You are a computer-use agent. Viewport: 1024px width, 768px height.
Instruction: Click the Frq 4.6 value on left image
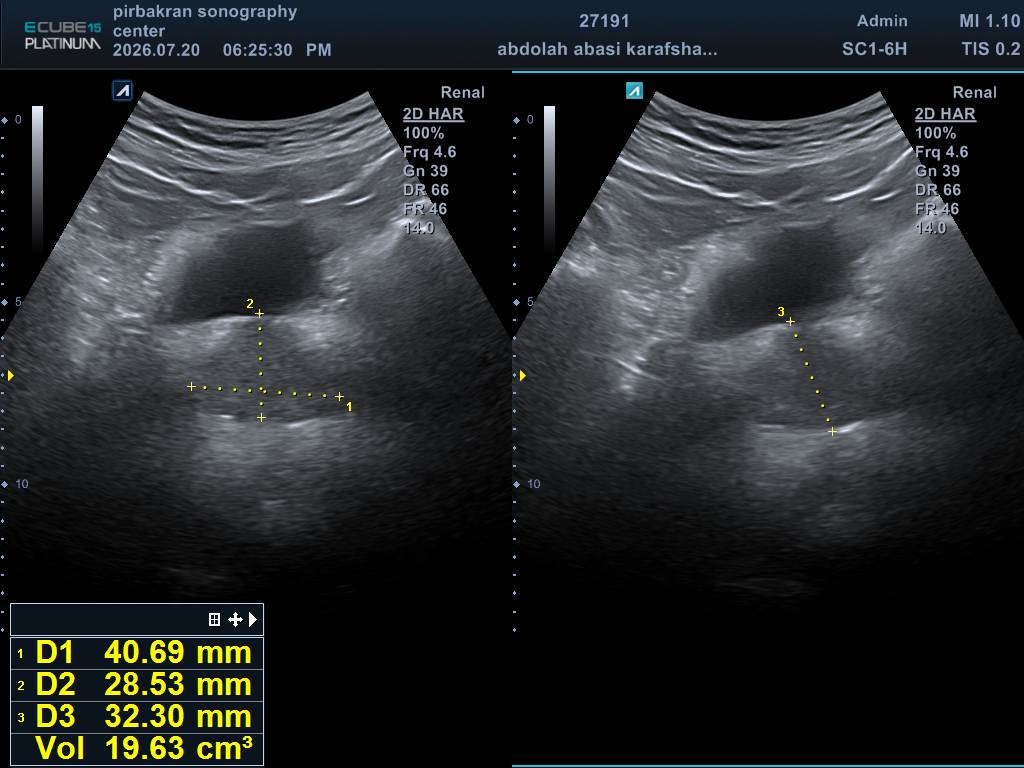coord(430,152)
